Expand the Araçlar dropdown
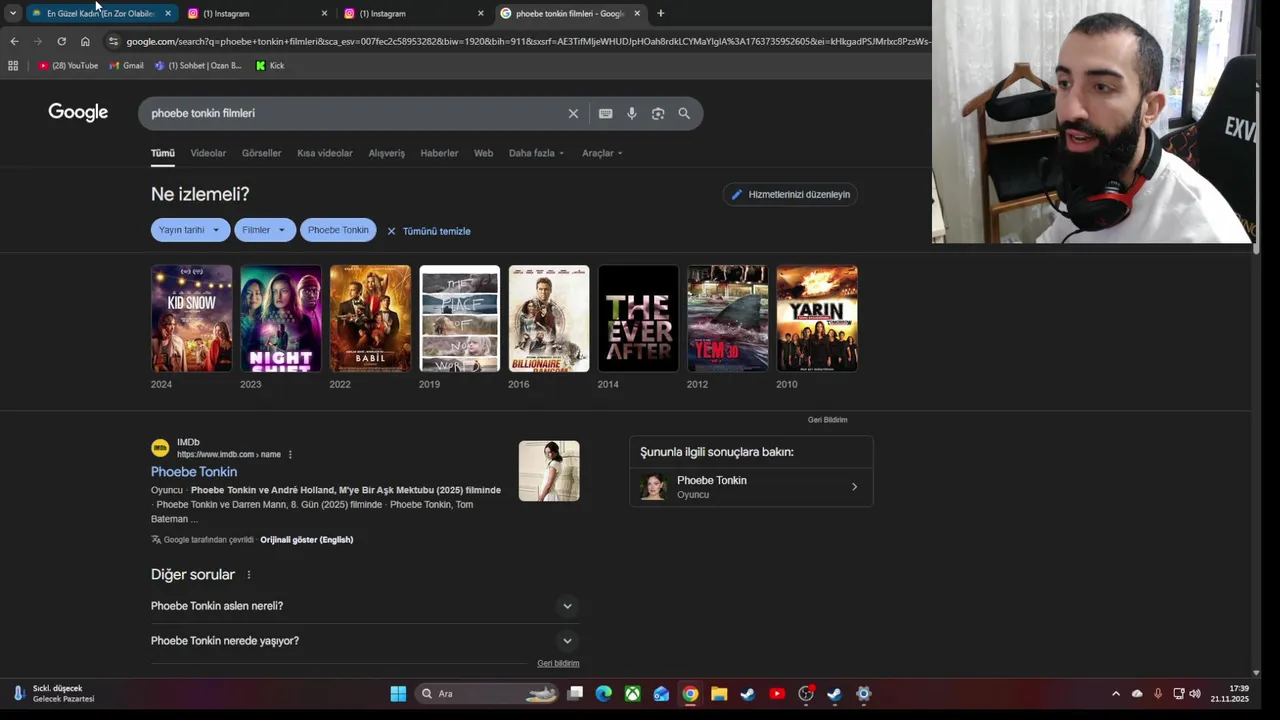The width and height of the screenshot is (1280, 720). [x=602, y=153]
